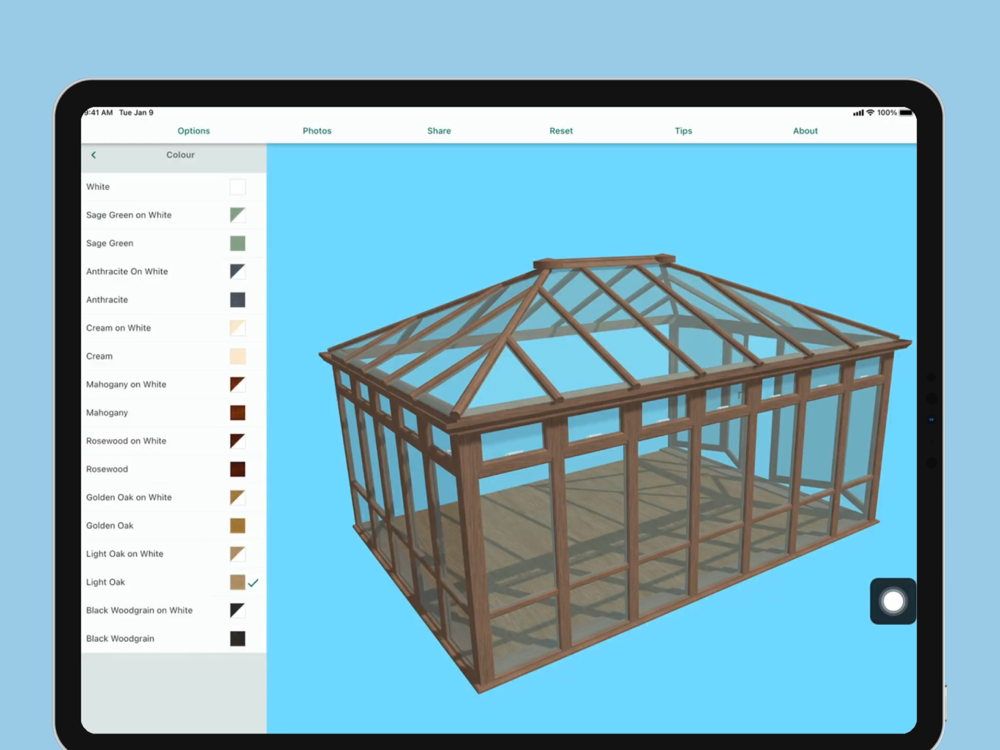Pick the Cream on White swatch
This screenshot has width=1000, height=750.
237,328
